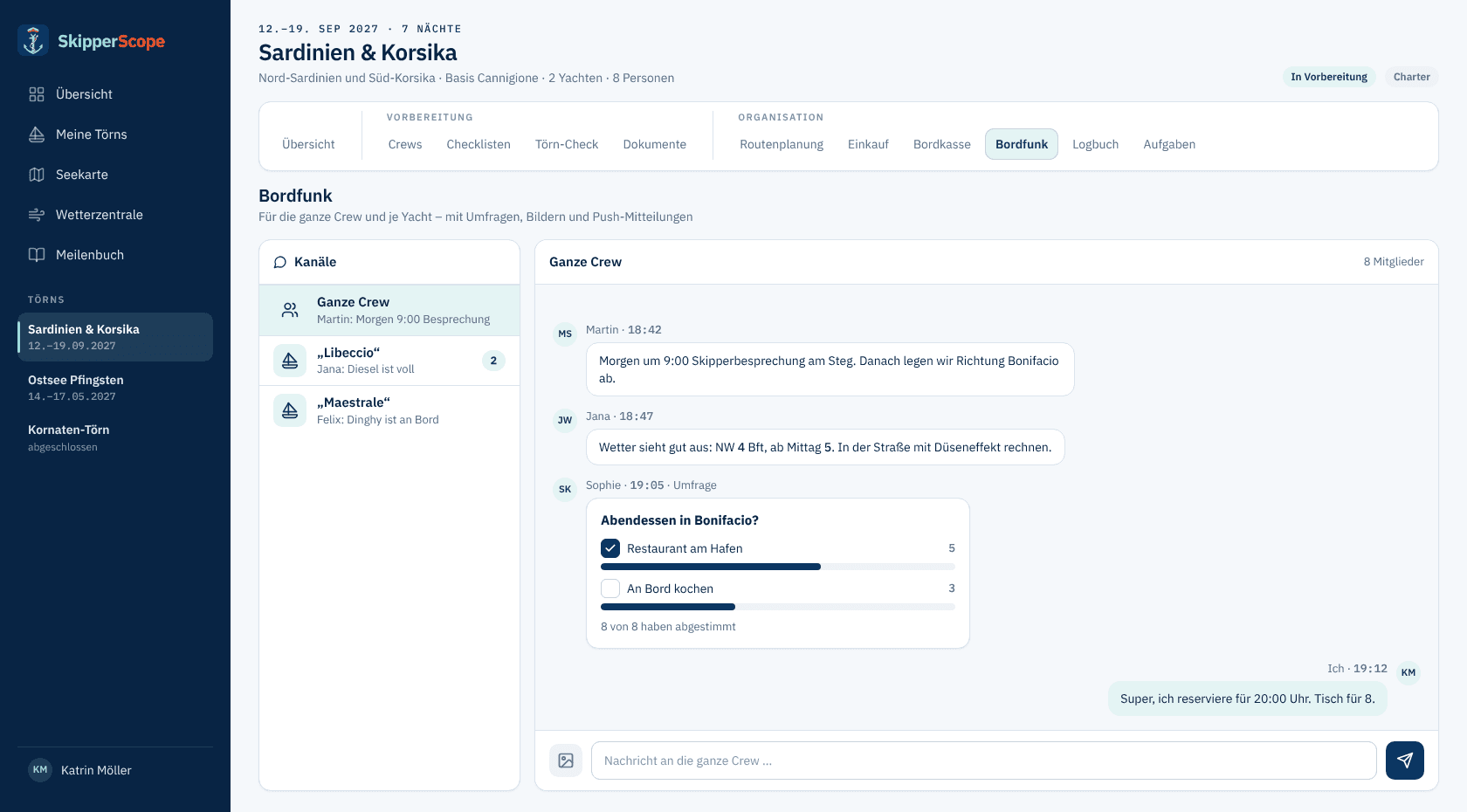The height and width of the screenshot is (812, 1467).
Task: Focus the Nachricht an die ganze Crew field
Action: pyautogui.click(x=984, y=760)
